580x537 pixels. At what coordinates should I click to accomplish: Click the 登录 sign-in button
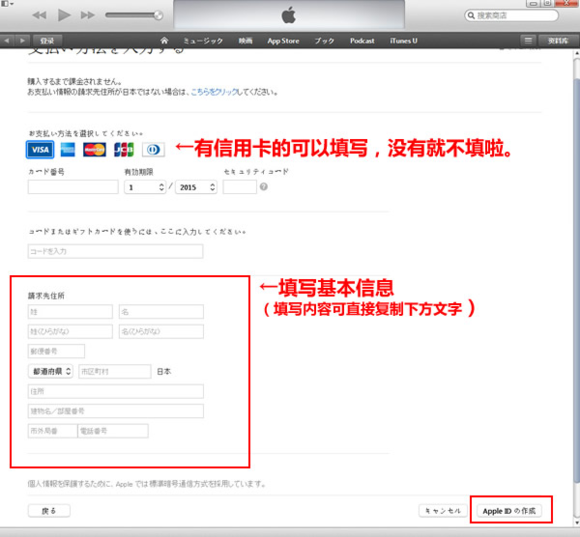pyautogui.click(x=47, y=41)
